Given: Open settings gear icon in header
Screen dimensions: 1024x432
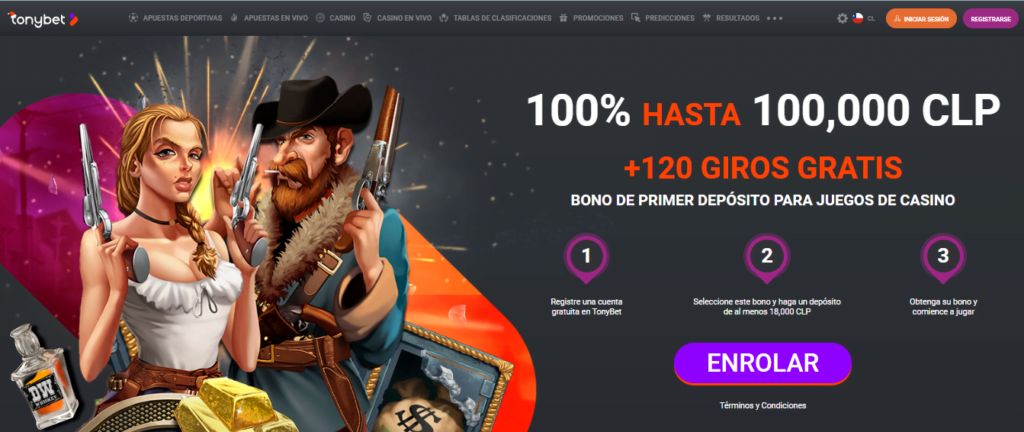Looking at the screenshot, I should click(842, 18).
